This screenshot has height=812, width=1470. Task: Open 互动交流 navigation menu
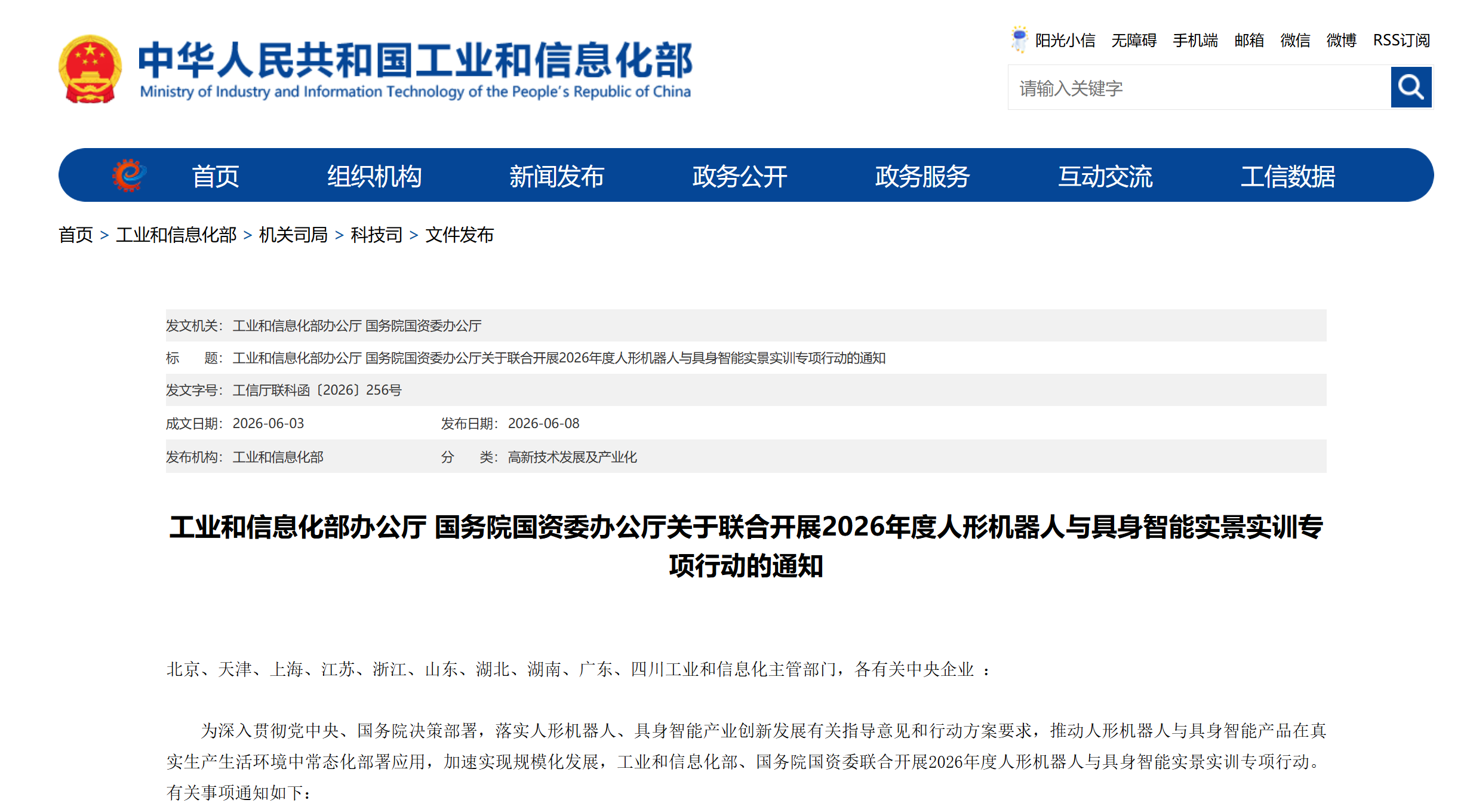point(1105,176)
